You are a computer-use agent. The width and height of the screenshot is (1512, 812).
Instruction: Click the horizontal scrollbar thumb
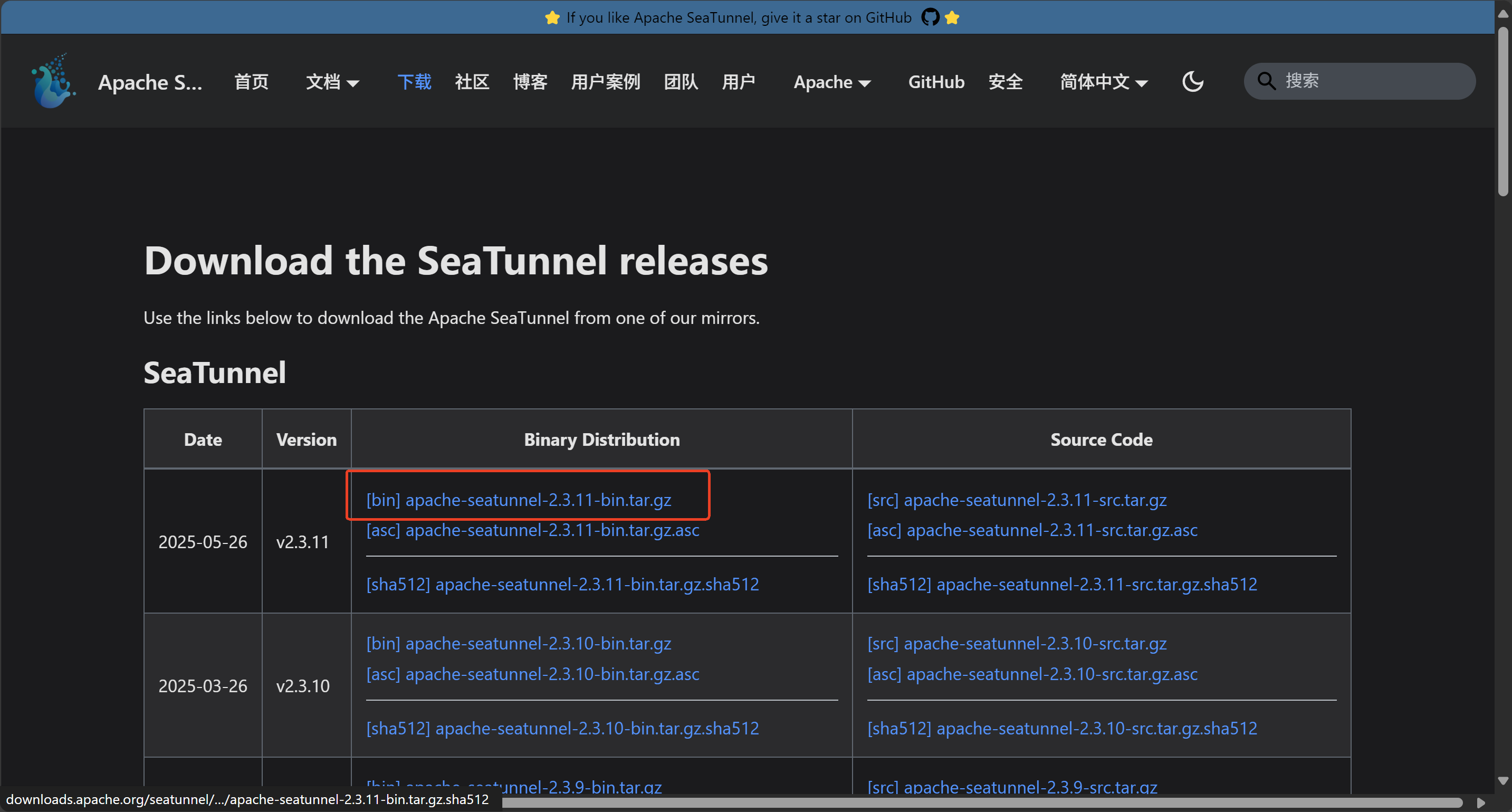(982, 802)
